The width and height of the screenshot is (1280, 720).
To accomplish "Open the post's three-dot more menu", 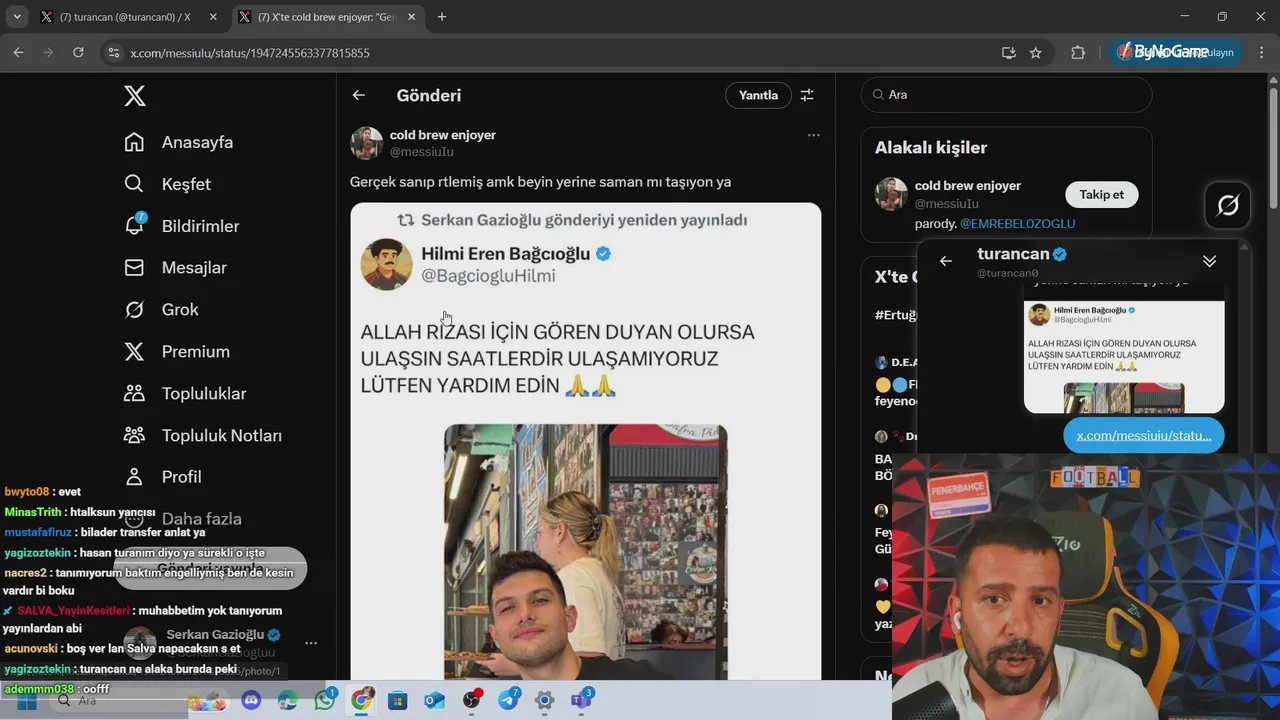I will 813,135.
